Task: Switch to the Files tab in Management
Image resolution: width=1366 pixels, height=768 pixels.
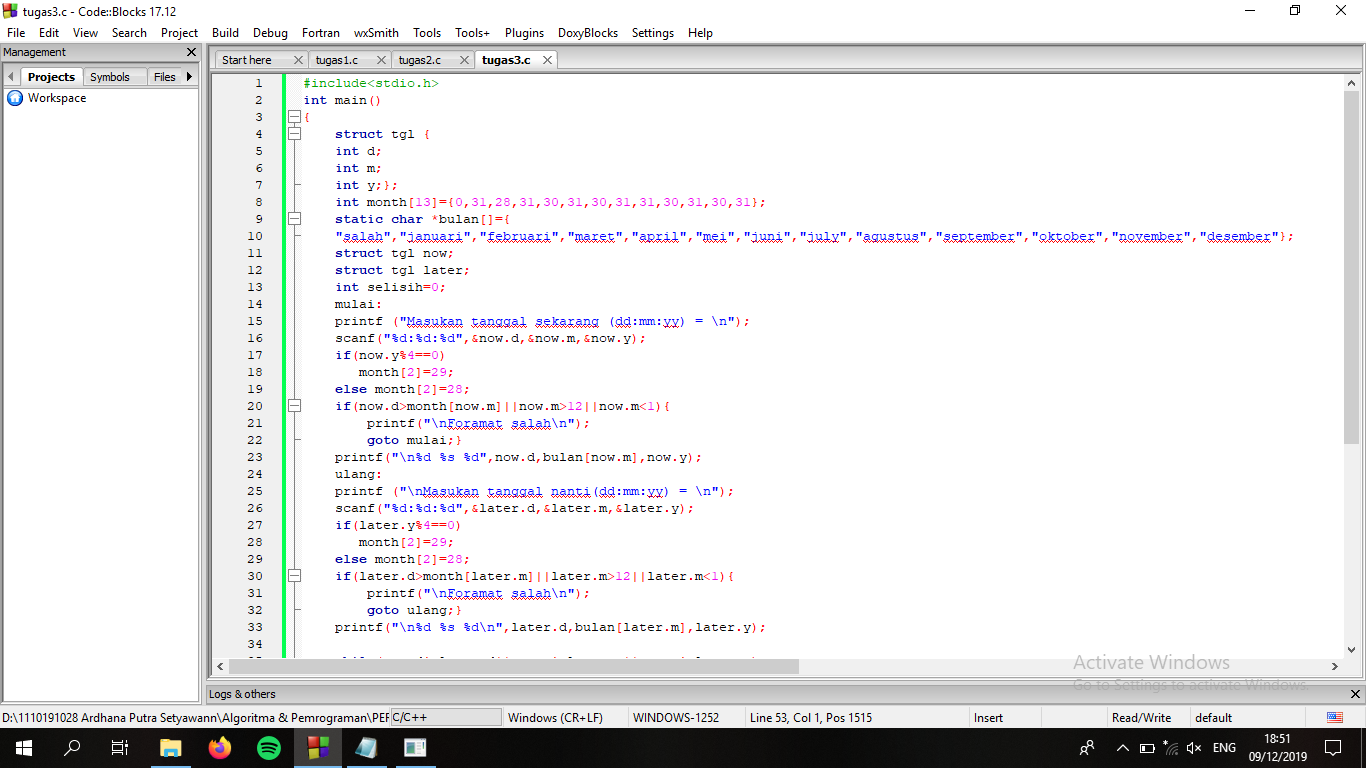Action: tap(165, 77)
